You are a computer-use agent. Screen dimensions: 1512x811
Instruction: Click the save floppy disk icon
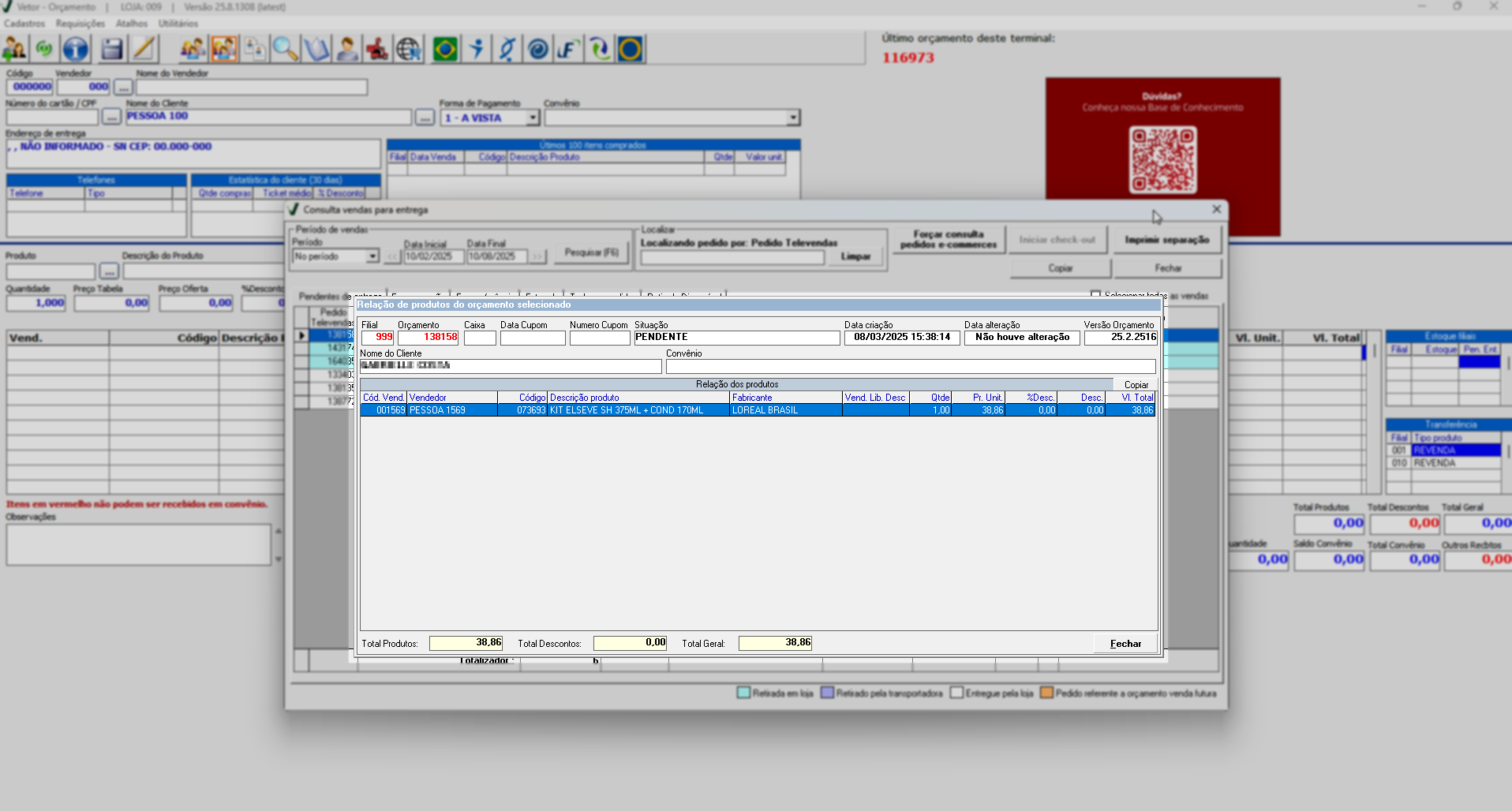pyautogui.click(x=112, y=49)
